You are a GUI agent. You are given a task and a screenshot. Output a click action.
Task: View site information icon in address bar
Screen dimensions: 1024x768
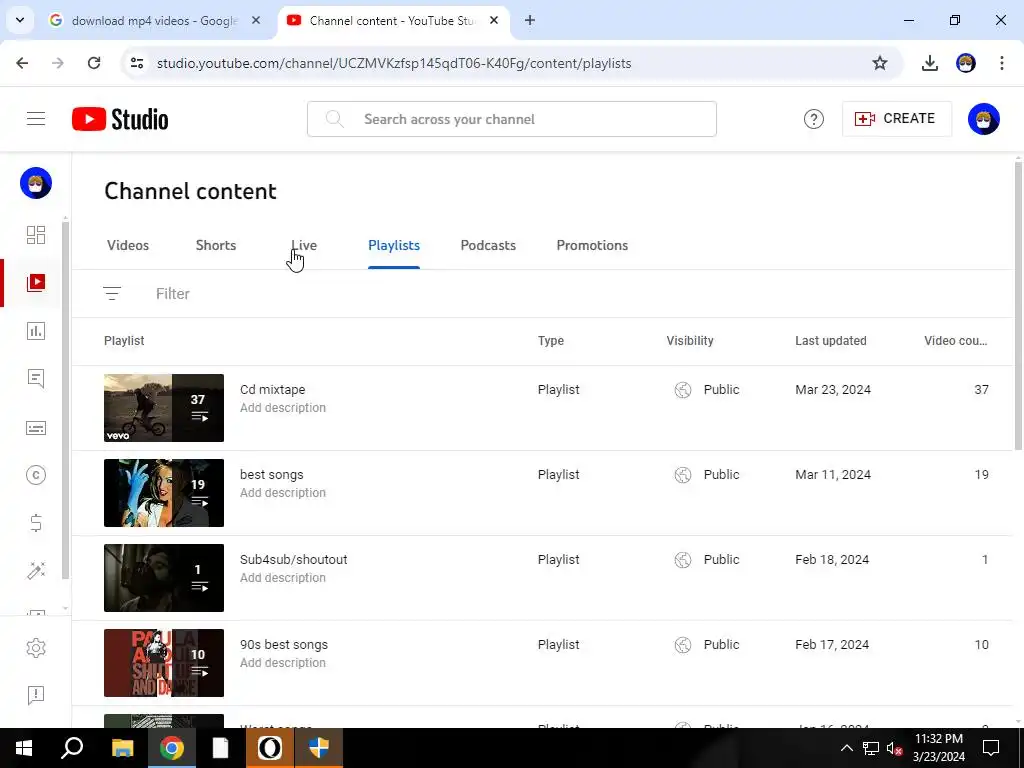(137, 63)
